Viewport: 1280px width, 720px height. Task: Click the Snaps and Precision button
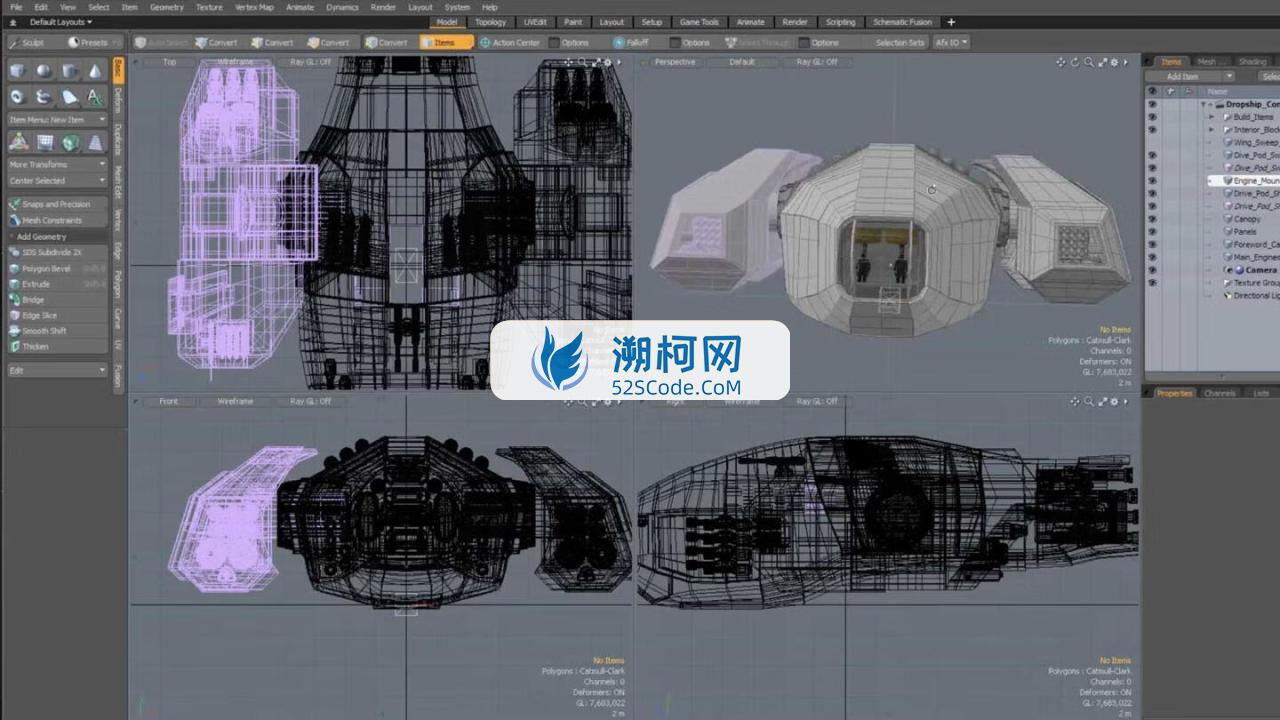(57, 204)
